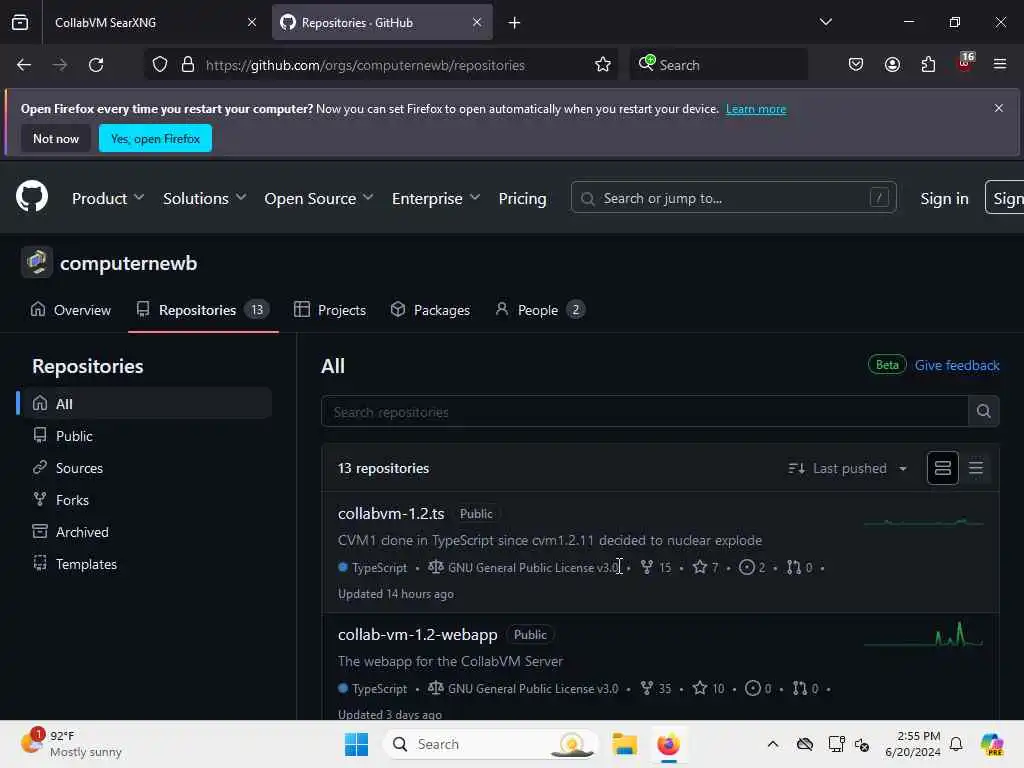
Task: Open the Pricing link
Action: [x=522, y=198]
